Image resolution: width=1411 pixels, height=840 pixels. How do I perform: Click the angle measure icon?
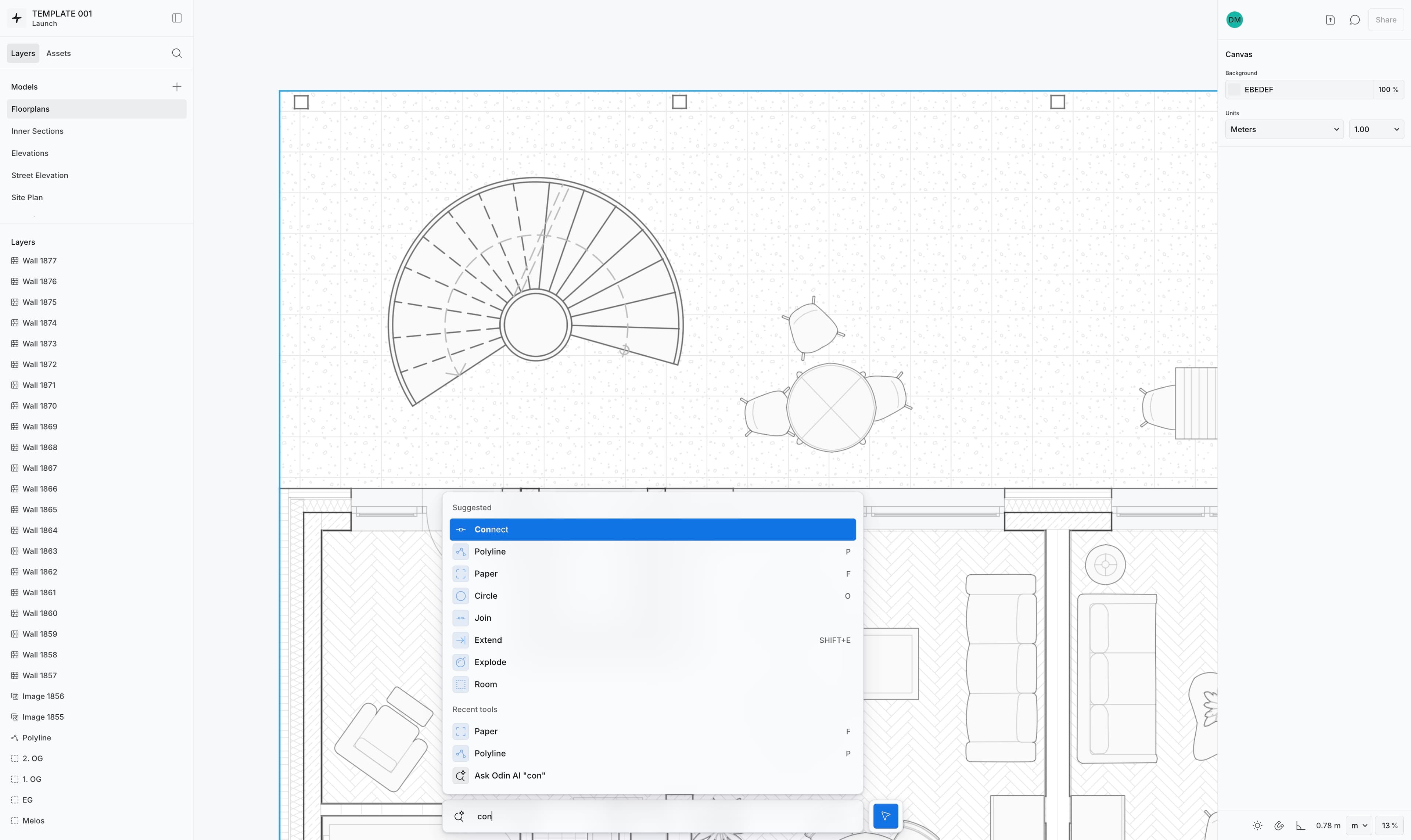pyautogui.click(x=1301, y=825)
